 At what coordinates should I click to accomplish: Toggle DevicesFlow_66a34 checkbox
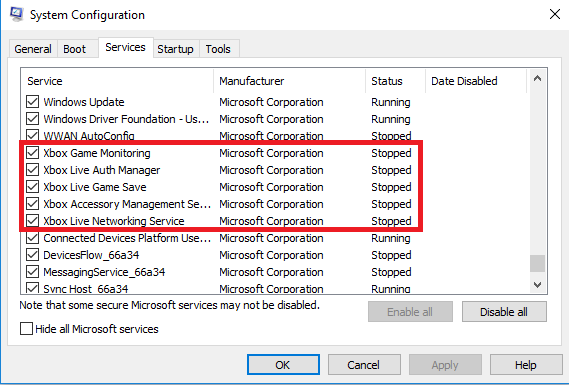[x=33, y=255]
